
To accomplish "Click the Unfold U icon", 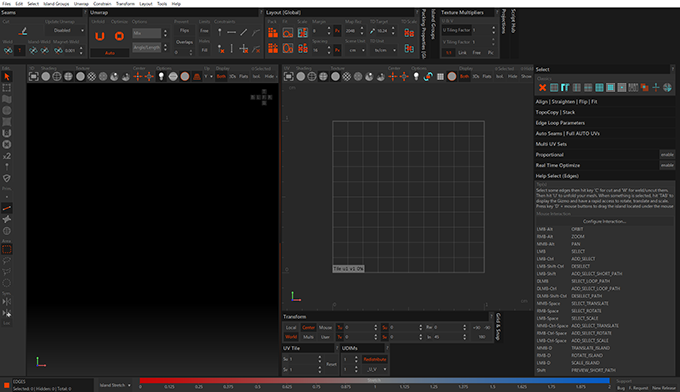I will tap(100, 36).
